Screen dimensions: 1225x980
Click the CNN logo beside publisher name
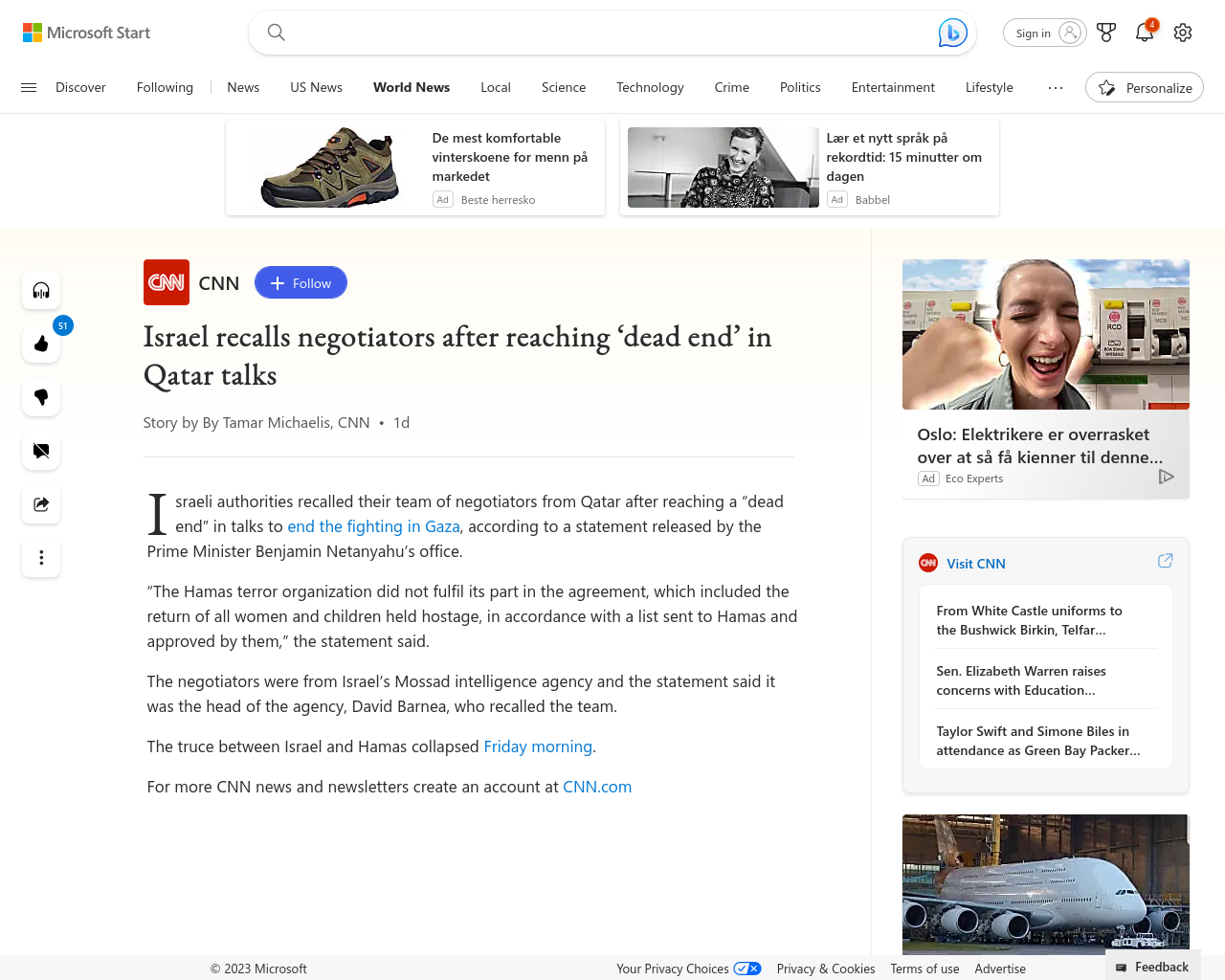pos(167,282)
